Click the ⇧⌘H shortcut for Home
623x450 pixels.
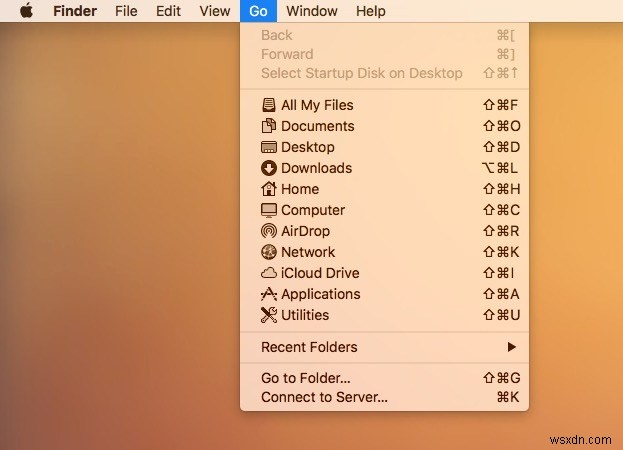(x=501, y=189)
